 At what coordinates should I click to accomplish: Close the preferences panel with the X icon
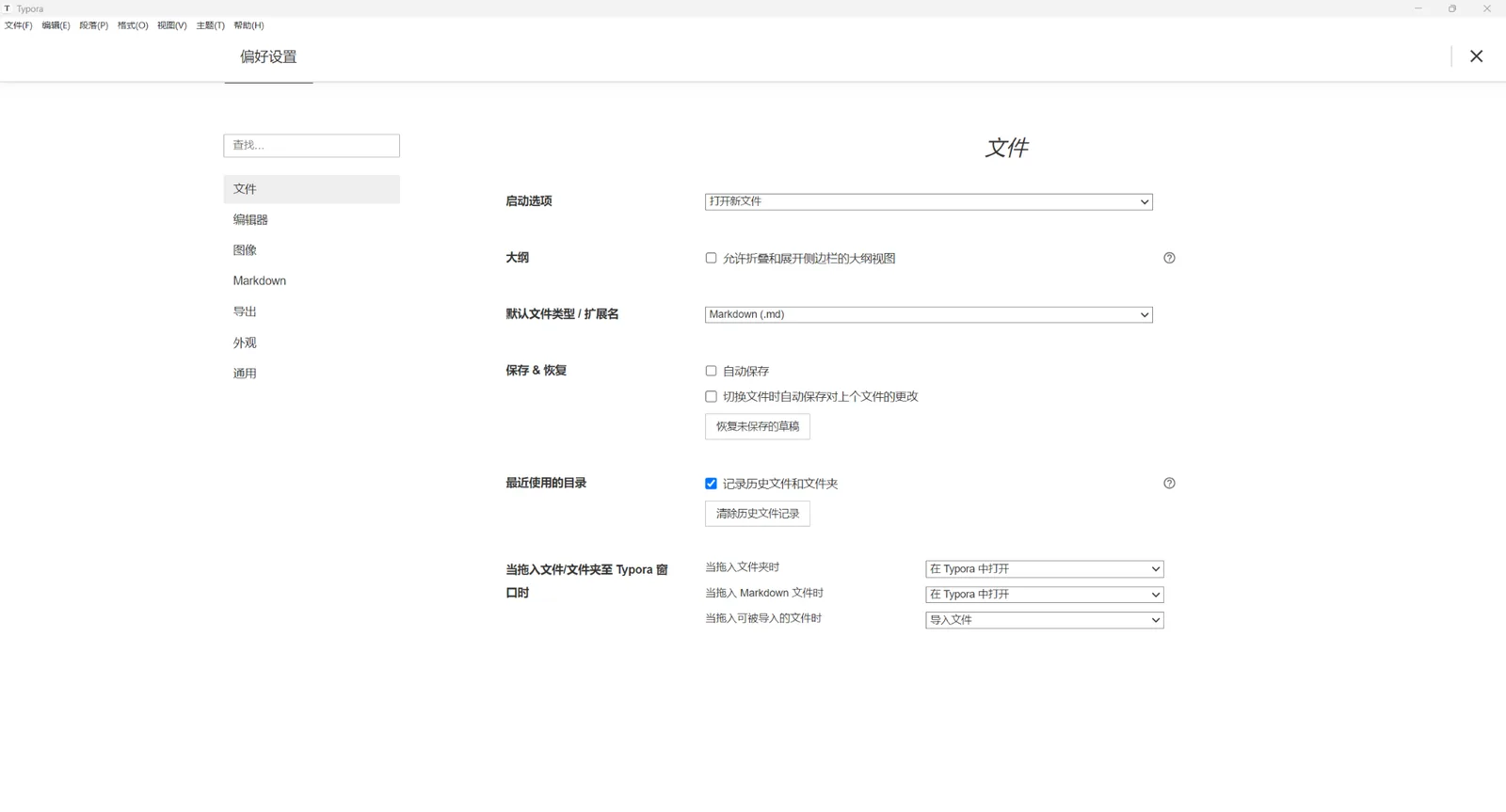1476,56
